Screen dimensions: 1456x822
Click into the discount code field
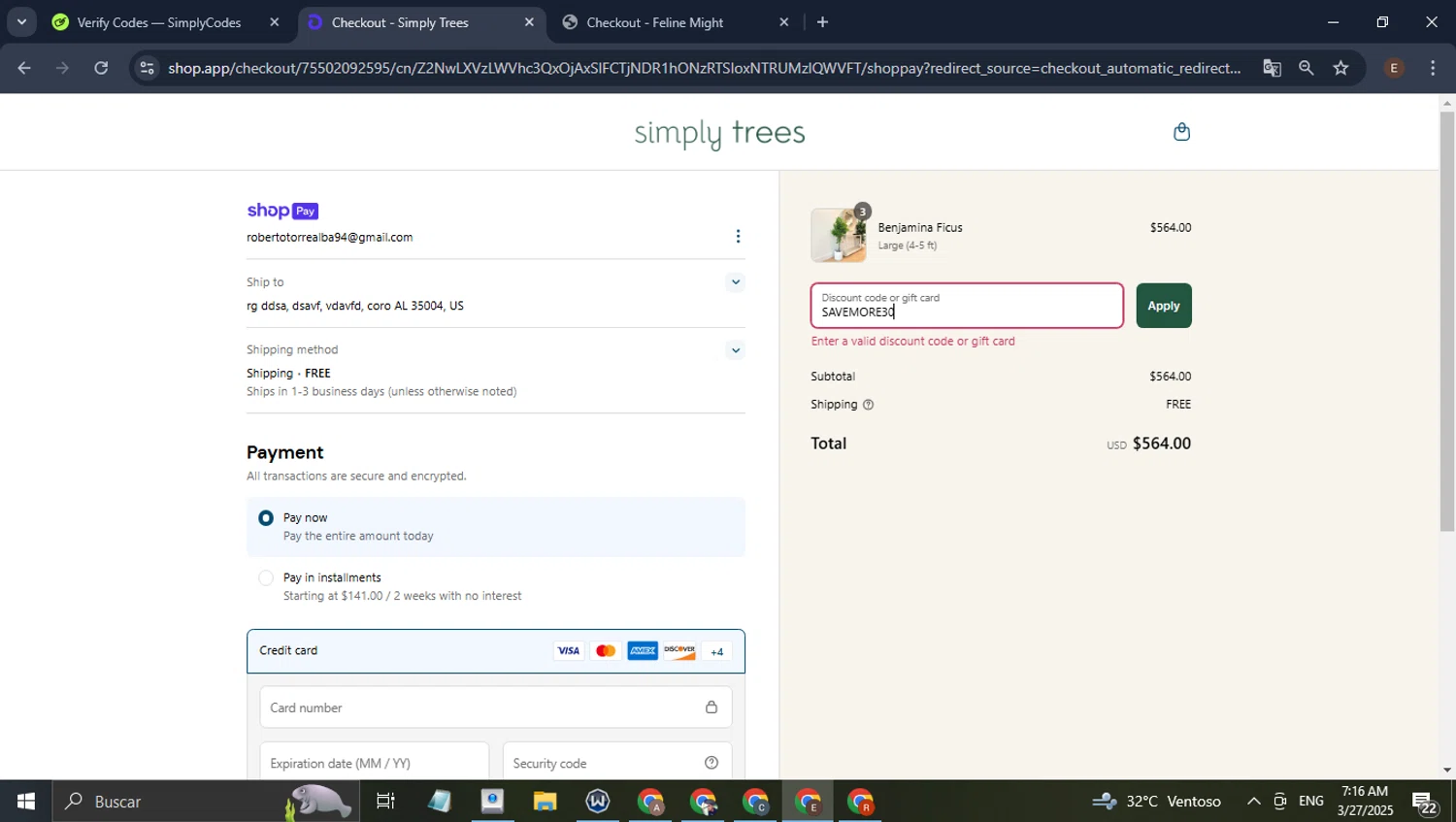click(967, 306)
